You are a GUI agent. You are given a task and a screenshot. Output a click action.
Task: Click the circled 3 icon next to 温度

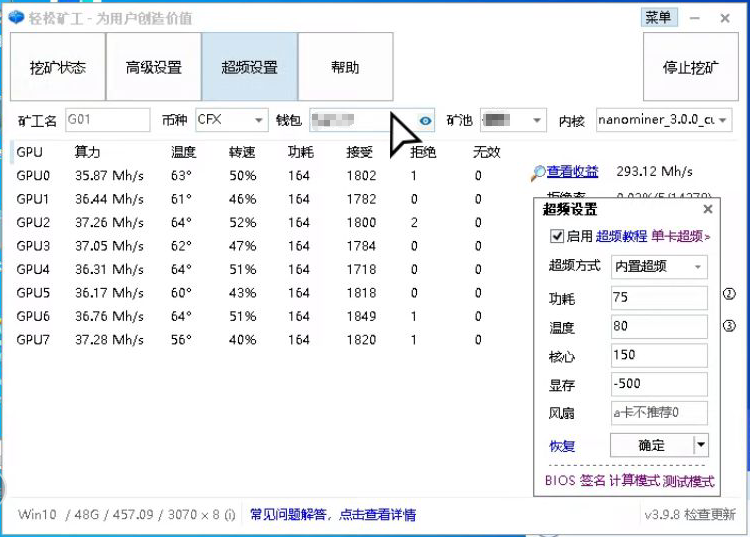coord(729,325)
